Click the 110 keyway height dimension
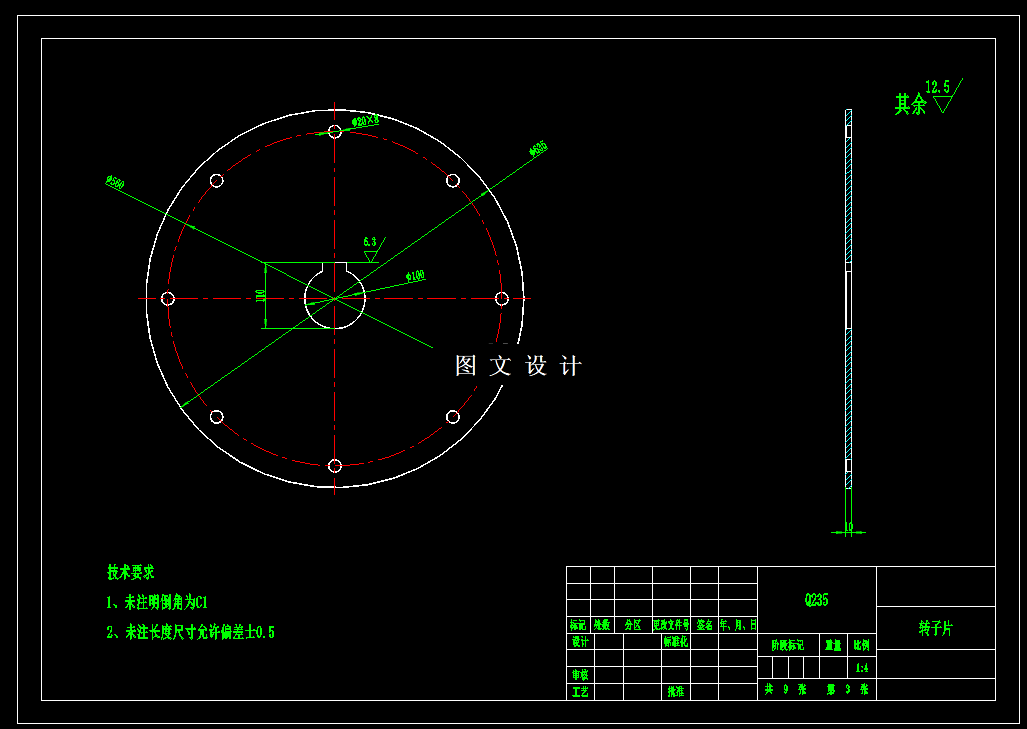This screenshot has height=729, width=1027. tap(261, 295)
